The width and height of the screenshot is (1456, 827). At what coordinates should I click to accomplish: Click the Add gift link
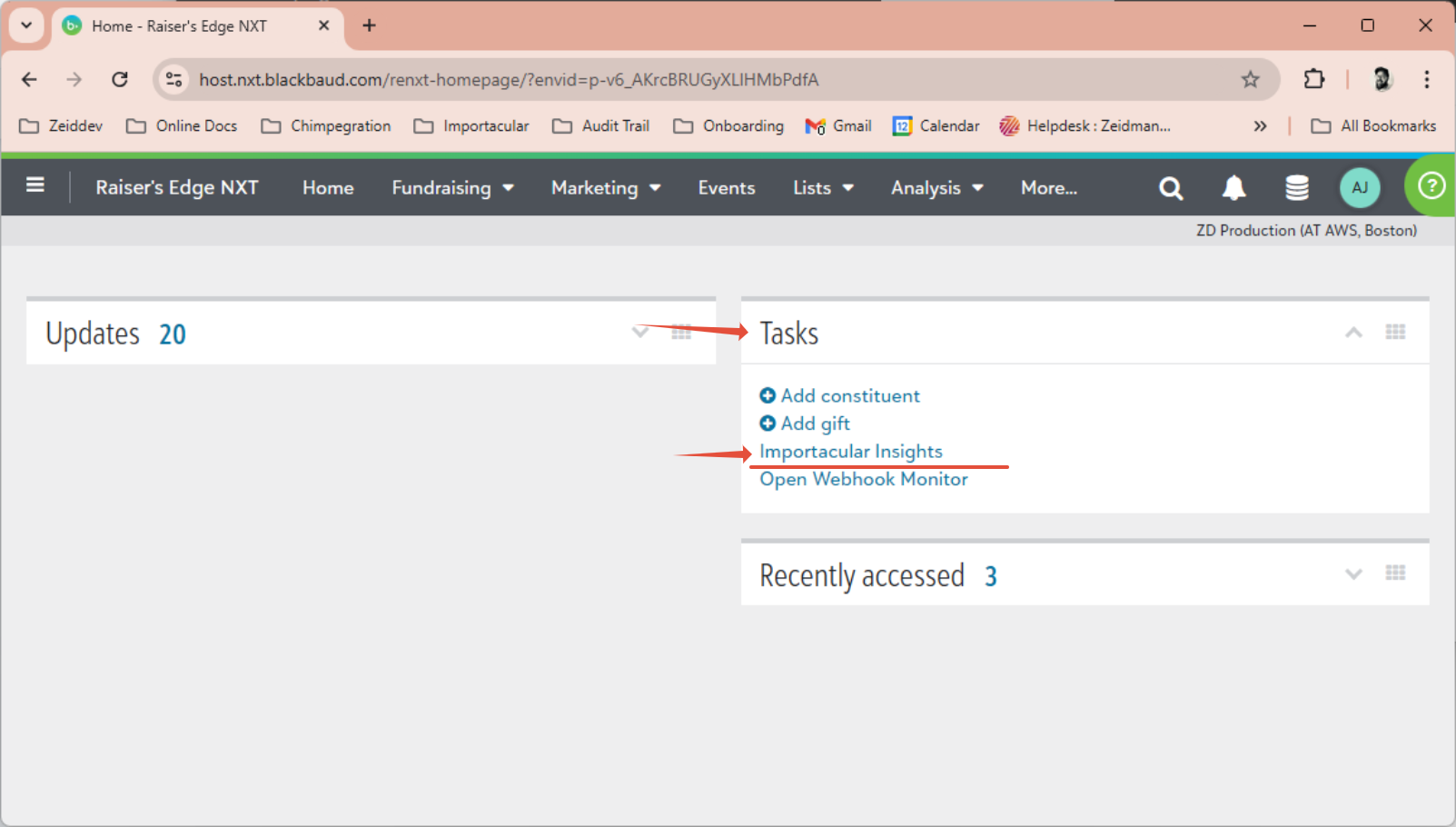pyautogui.click(x=816, y=423)
